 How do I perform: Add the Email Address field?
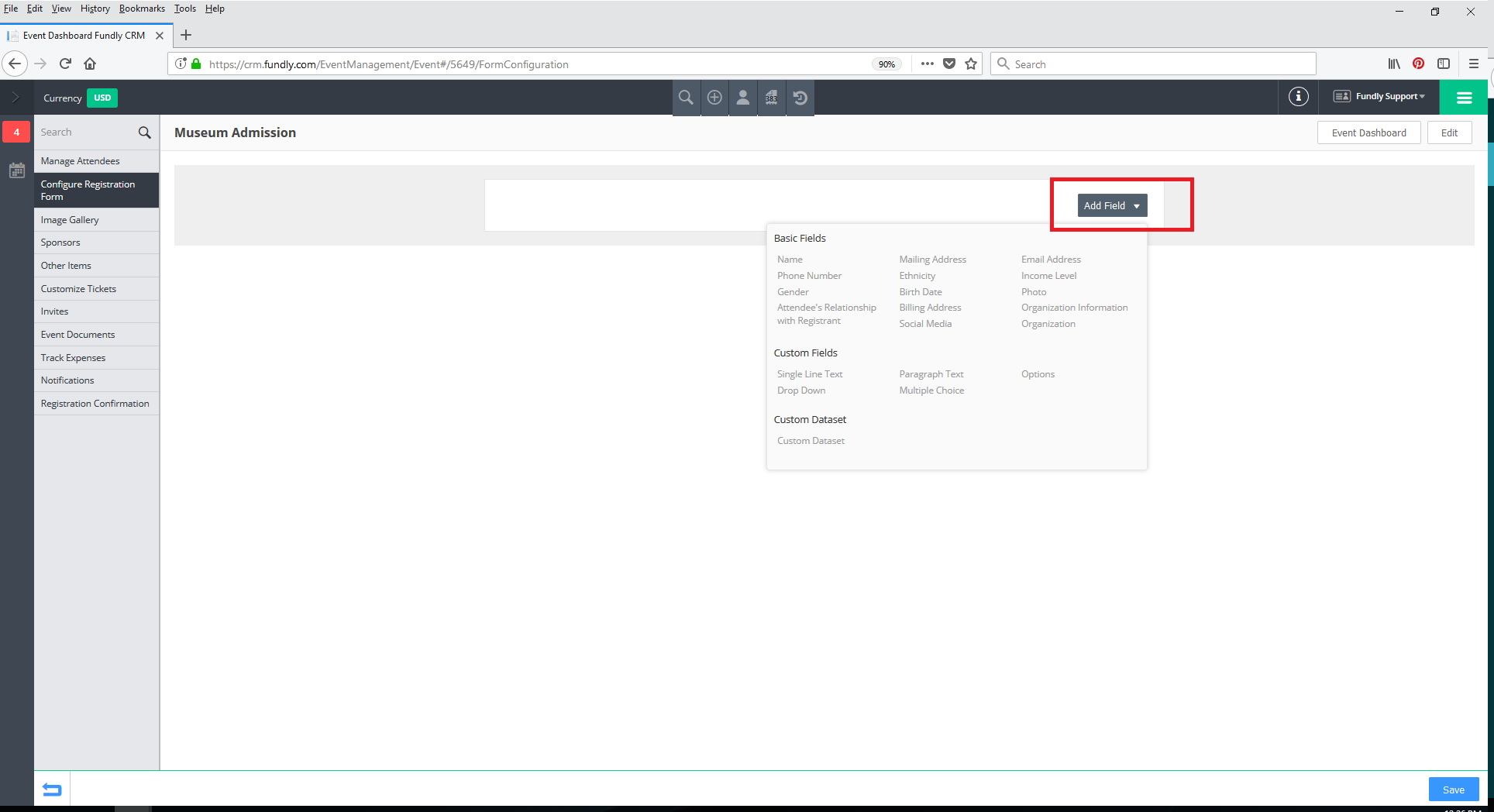point(1051,260)
